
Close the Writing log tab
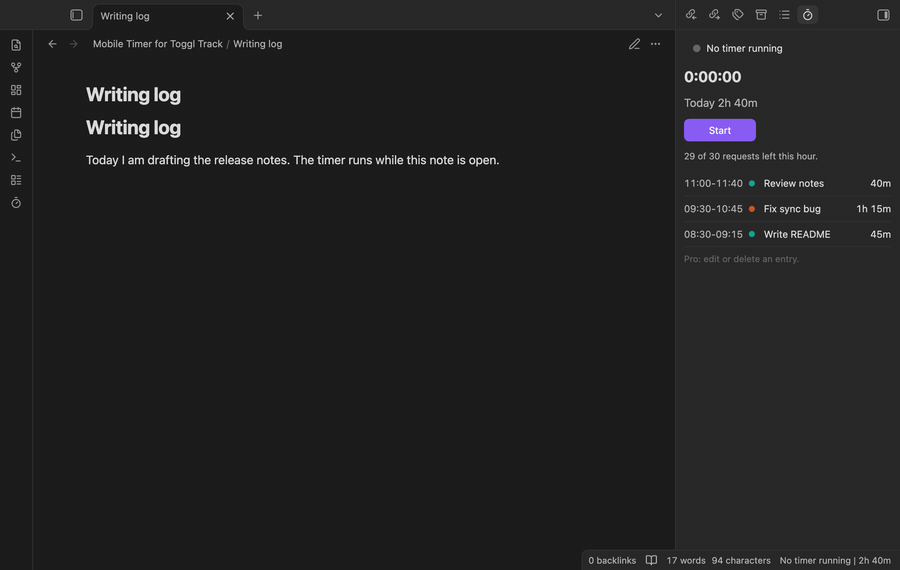click(x=230, y=16)
